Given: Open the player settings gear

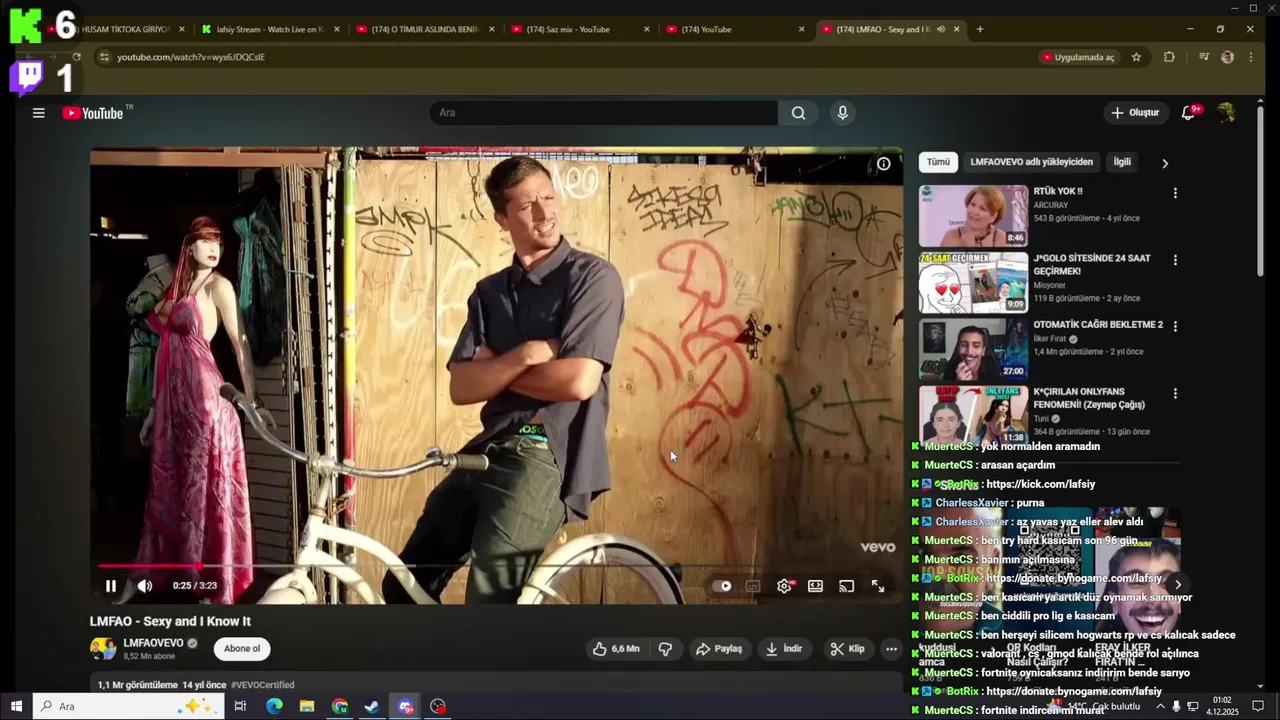Looking at the screenshot, I should point(785,586).
